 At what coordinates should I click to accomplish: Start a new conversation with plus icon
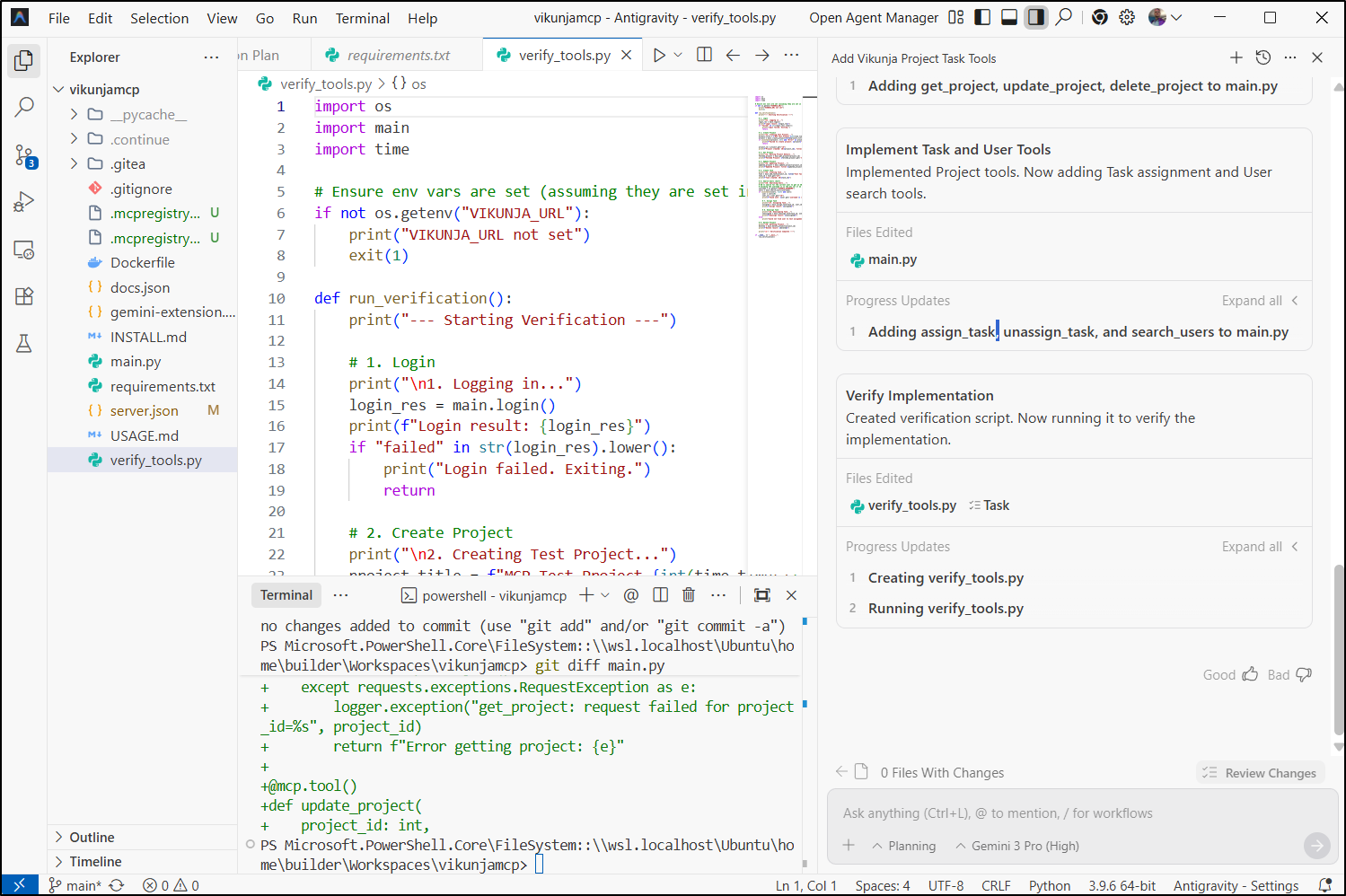[x=1236, y=58]
